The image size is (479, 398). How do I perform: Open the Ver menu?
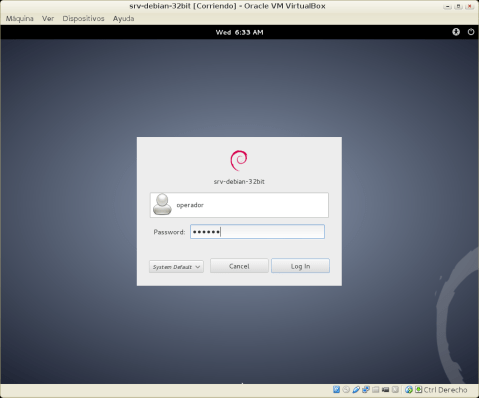[48, 19]
